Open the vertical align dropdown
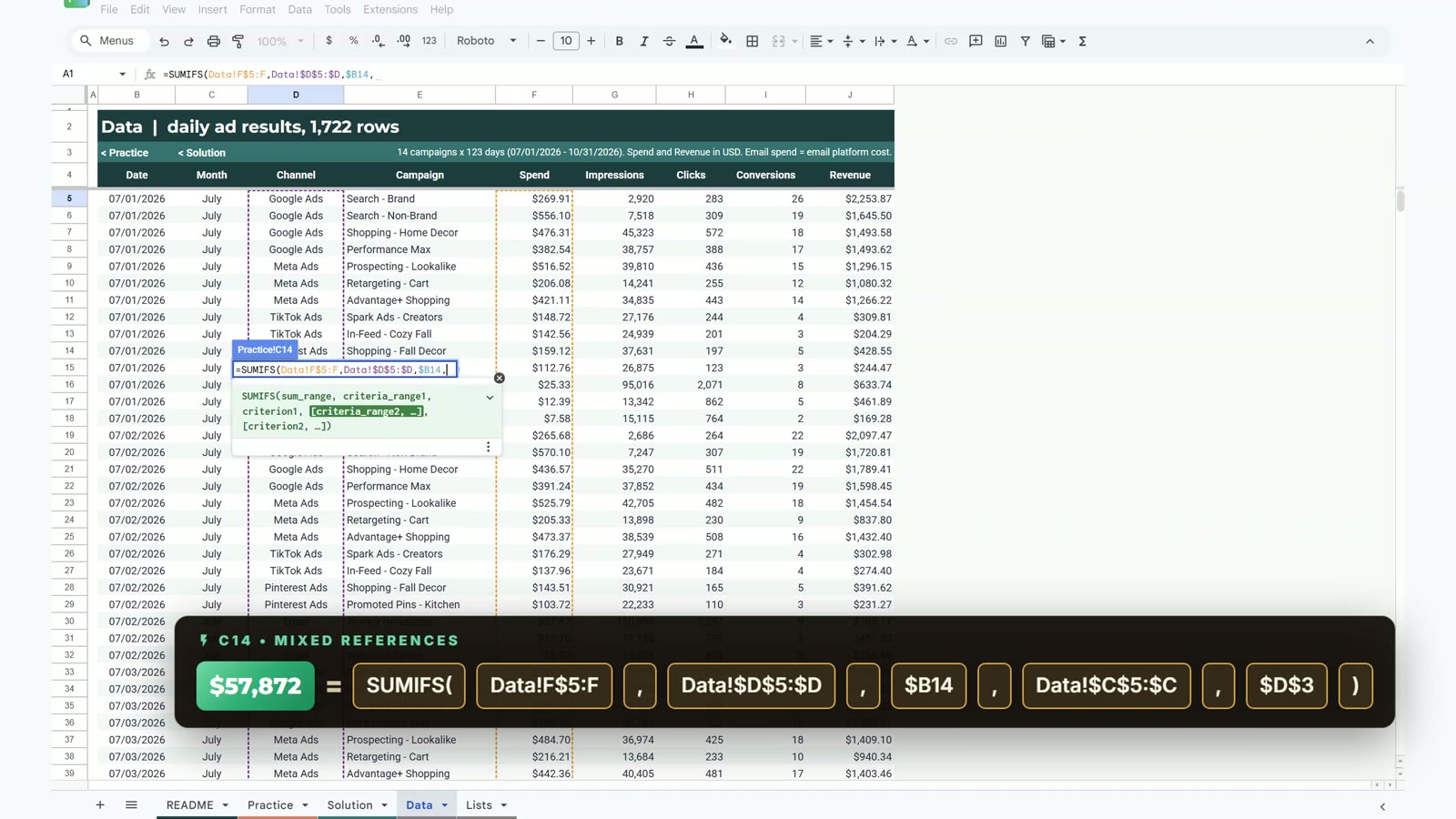The image size is (1456, 819). coord(854,41)
